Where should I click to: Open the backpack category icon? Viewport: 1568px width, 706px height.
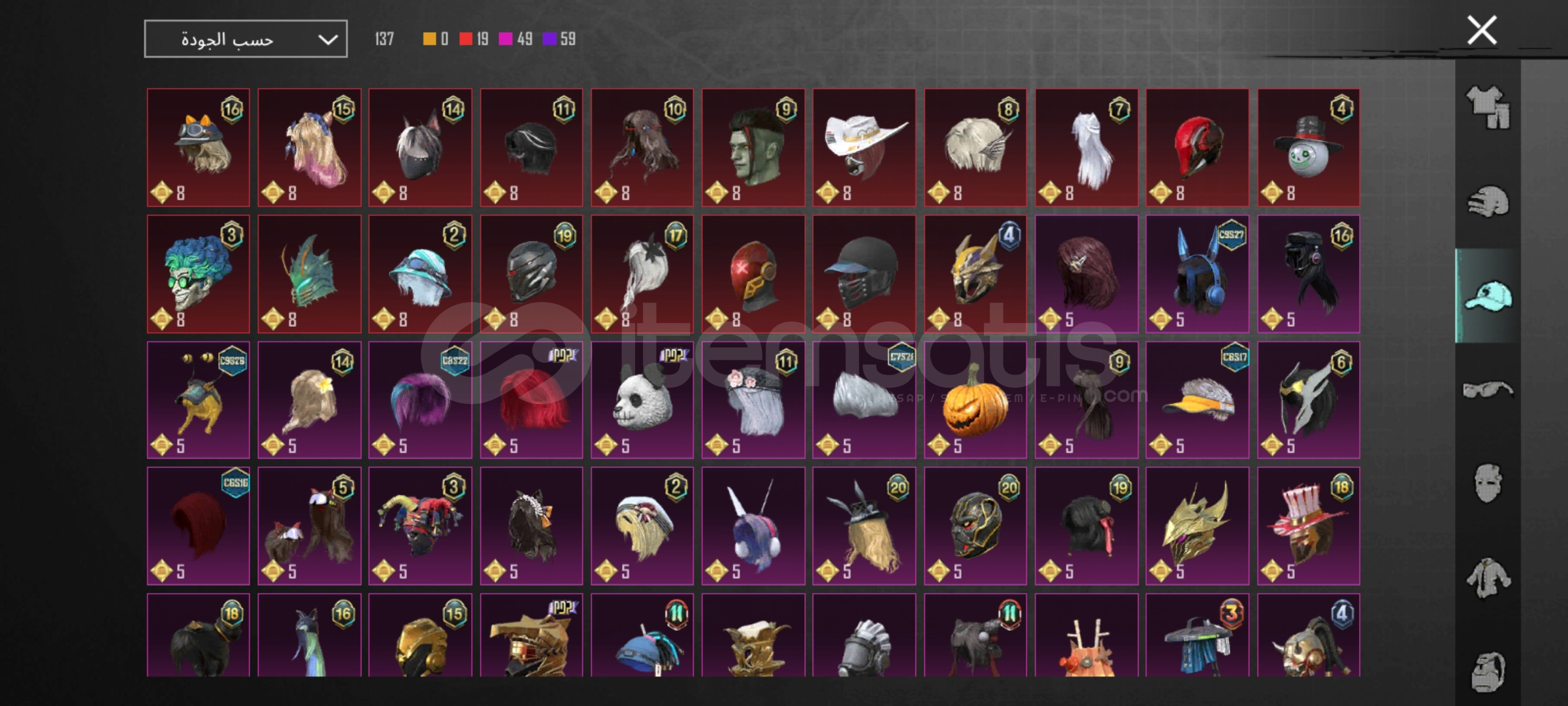1488,671
